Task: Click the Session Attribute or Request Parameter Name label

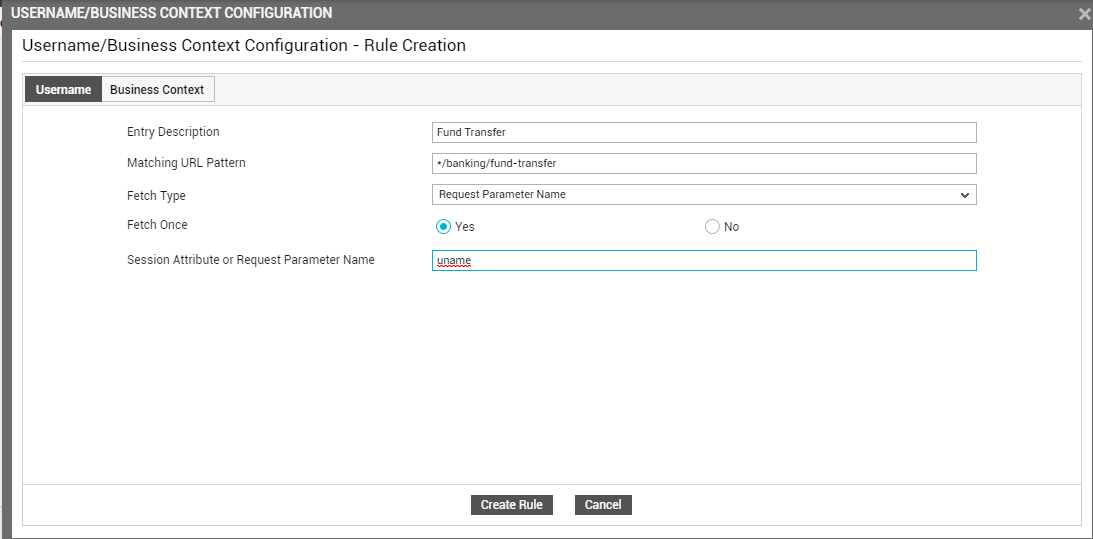Action: pos(251,259)
